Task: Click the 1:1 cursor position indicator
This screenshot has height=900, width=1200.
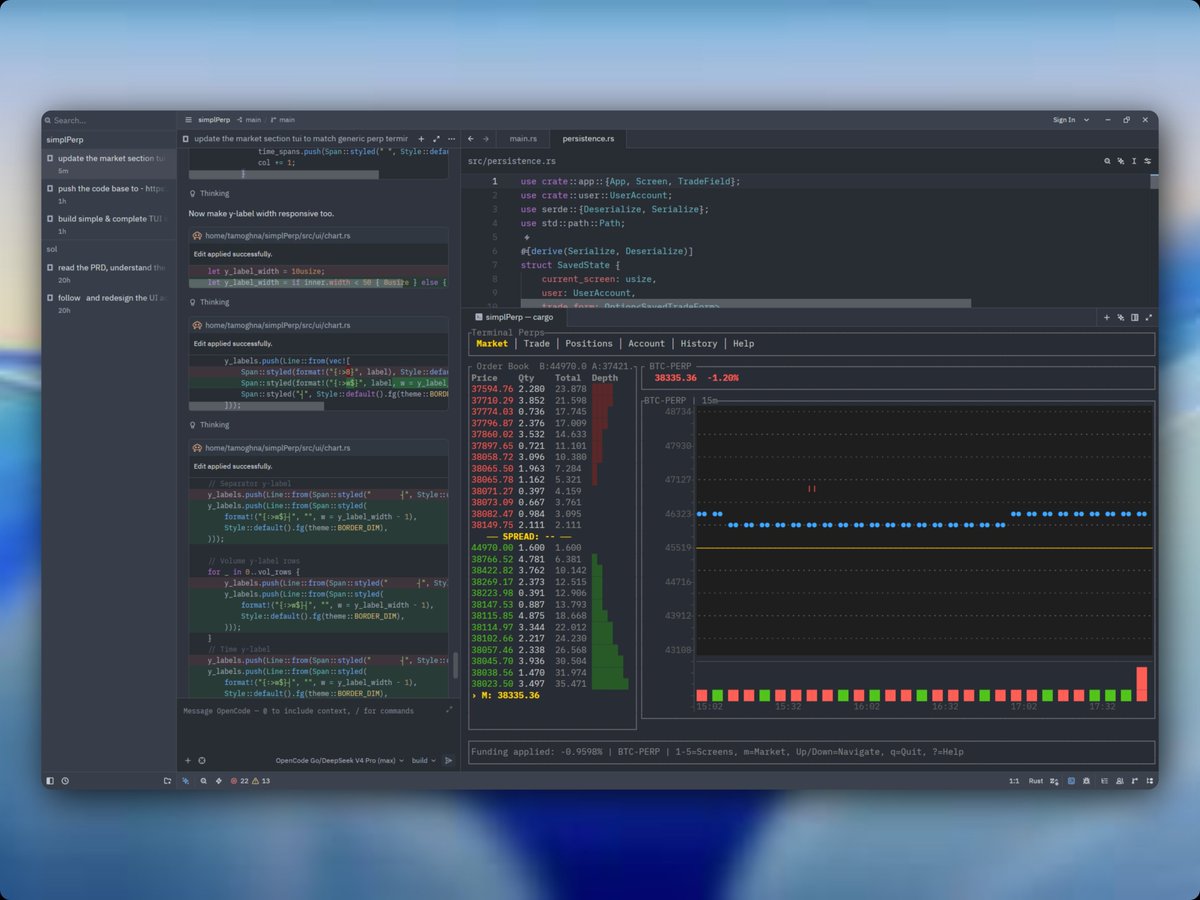Action: click(x=1014, y=780)
